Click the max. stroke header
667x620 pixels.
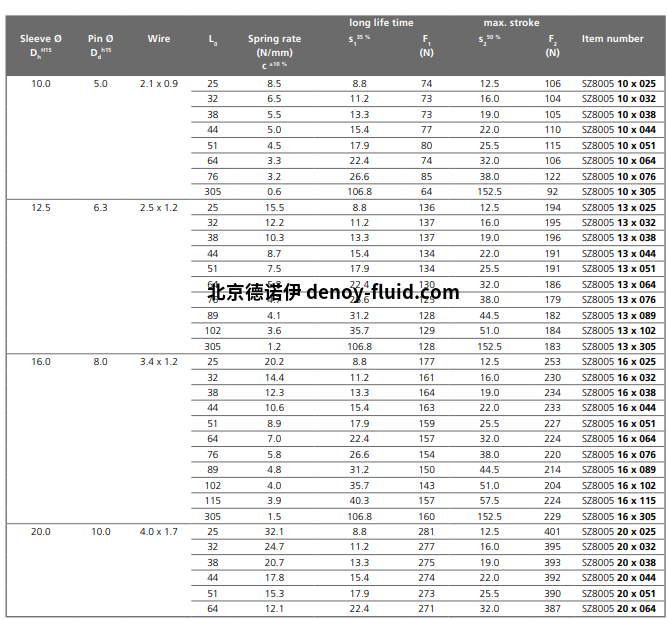(x=511, y=22)
